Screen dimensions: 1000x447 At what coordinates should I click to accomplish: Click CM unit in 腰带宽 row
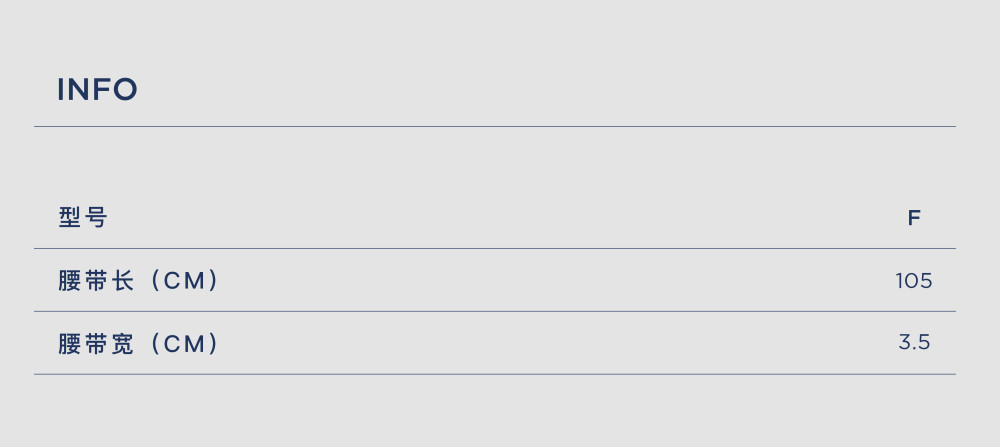pos(183,344)
